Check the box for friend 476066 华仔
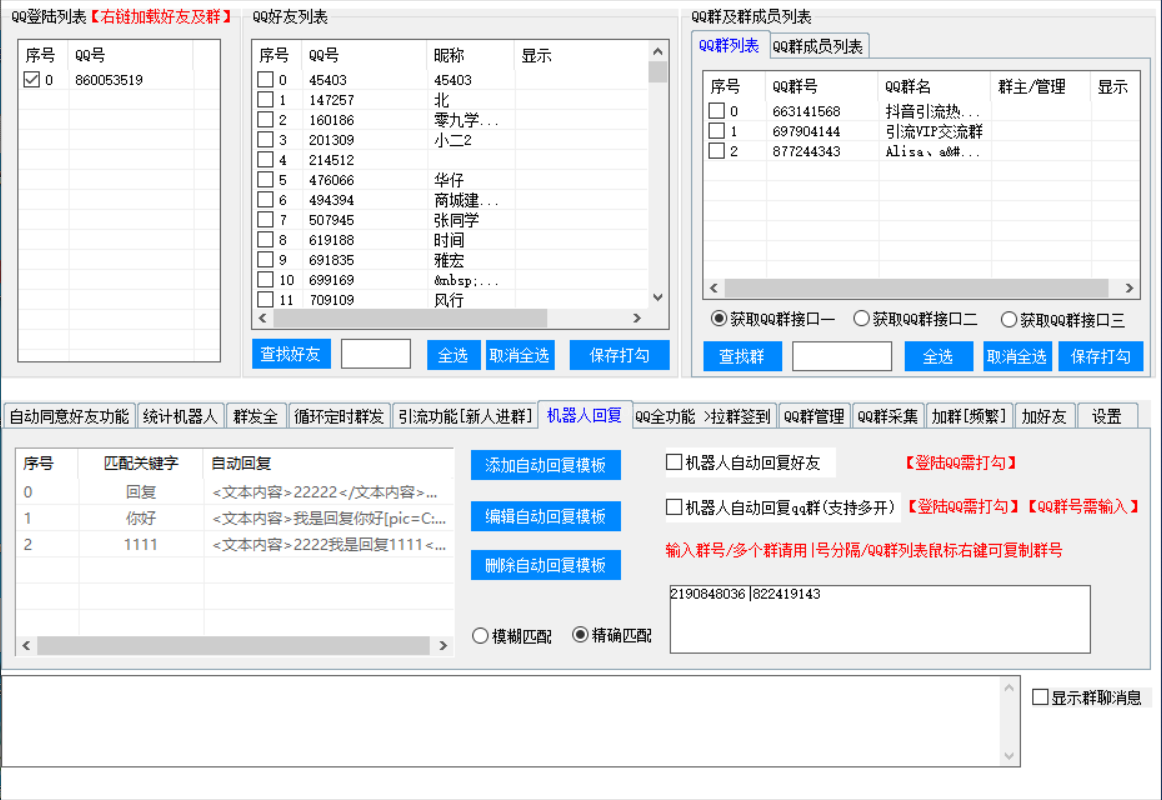1162x800 pixels. (x=265, y=180)
